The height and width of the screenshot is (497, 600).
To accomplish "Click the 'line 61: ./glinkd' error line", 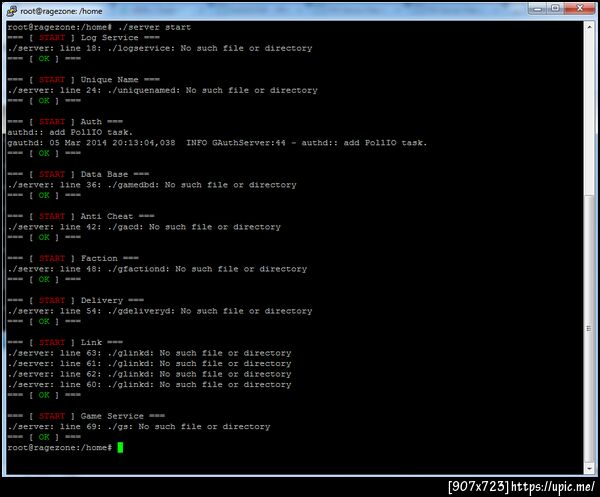I will click(149, 363).
